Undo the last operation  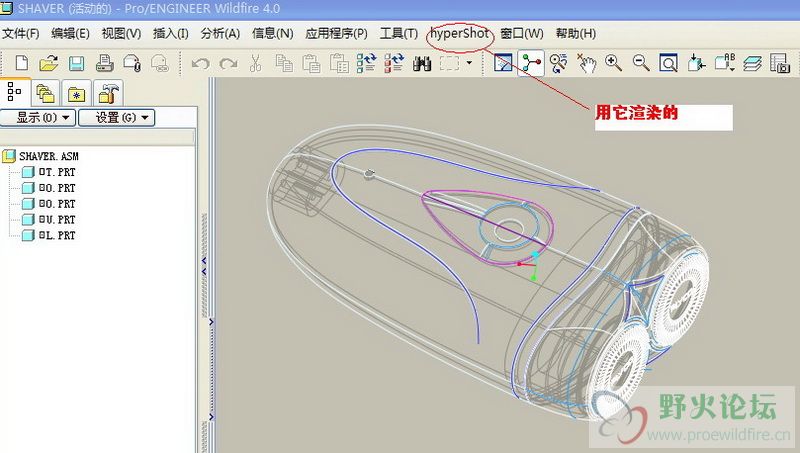[201, 64]
